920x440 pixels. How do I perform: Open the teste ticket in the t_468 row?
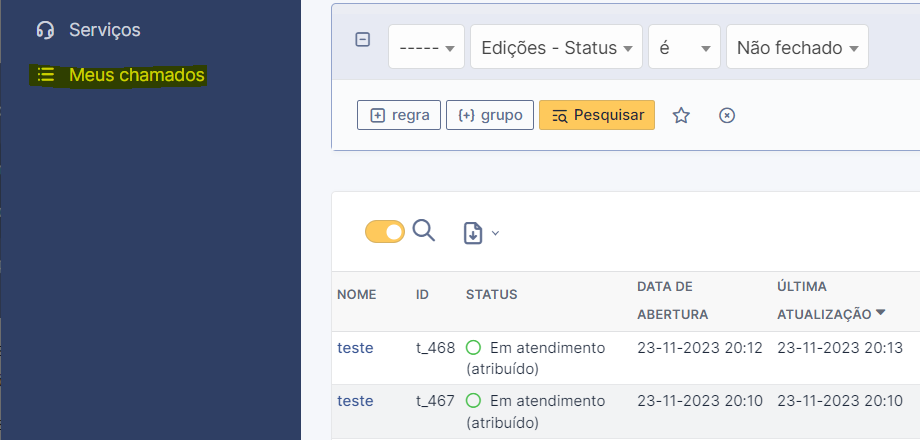tap(355, 348)
